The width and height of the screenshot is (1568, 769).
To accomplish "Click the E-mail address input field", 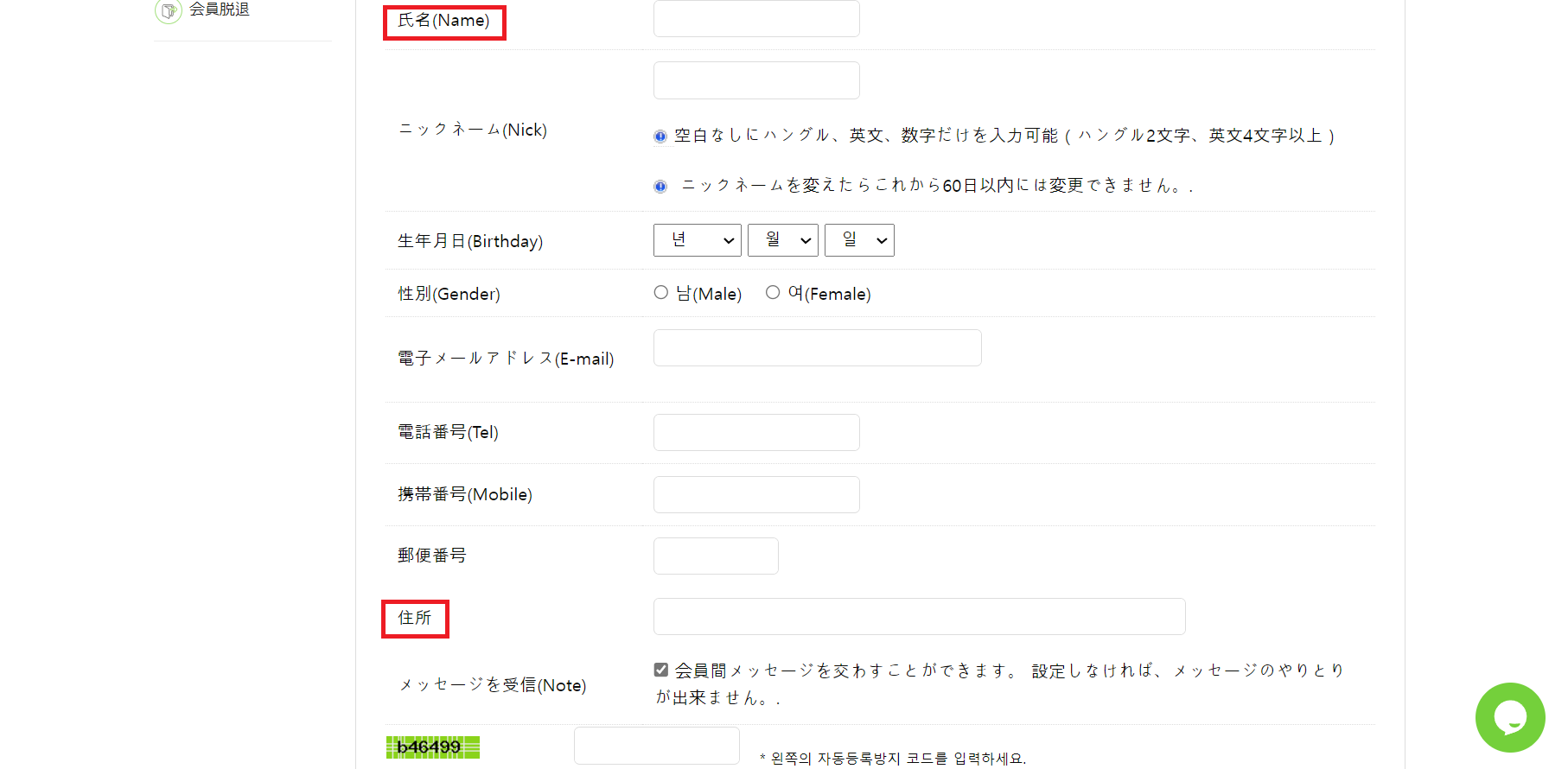I will (x=818, y=347).
